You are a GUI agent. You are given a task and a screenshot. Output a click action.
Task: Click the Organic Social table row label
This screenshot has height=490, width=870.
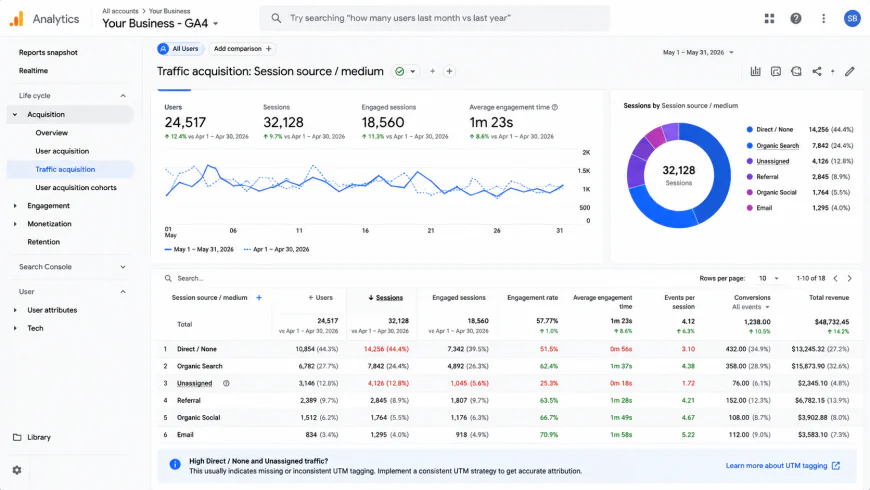pyautogui.click(x=199, y=417)
